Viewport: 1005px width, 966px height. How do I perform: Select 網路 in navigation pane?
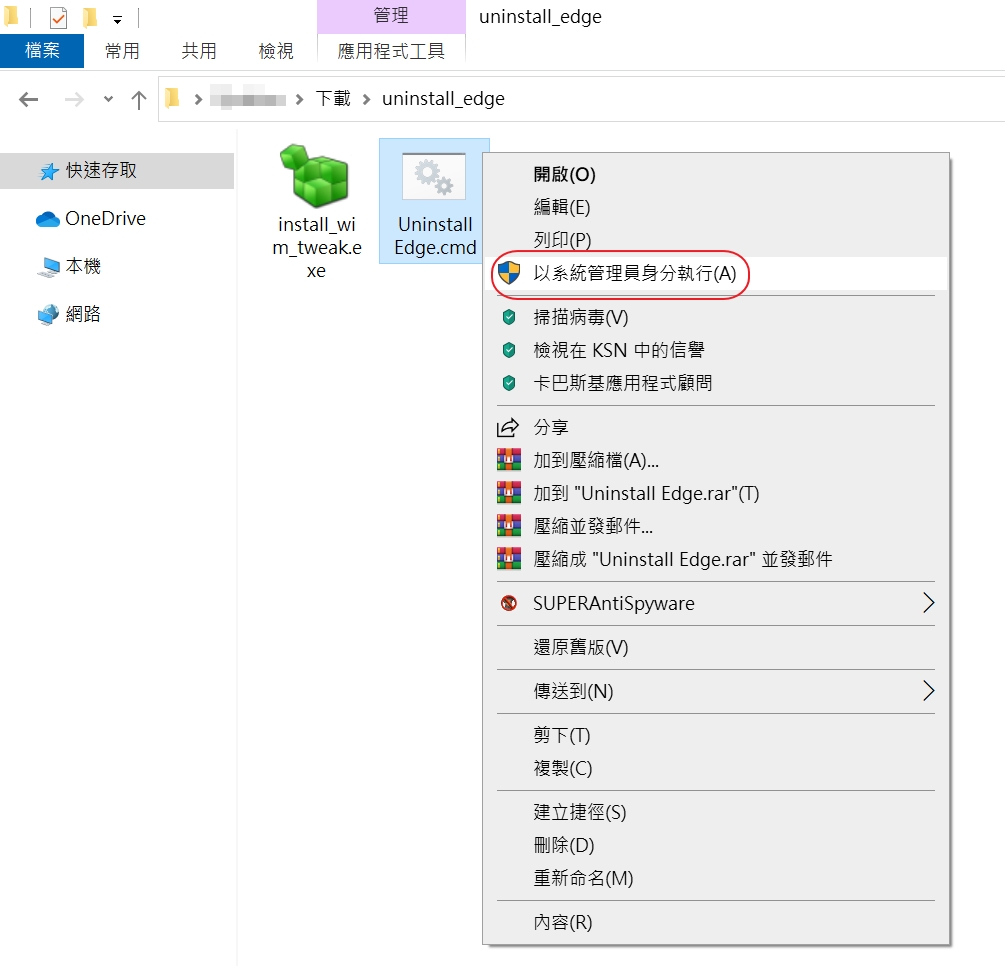point(83,314)
